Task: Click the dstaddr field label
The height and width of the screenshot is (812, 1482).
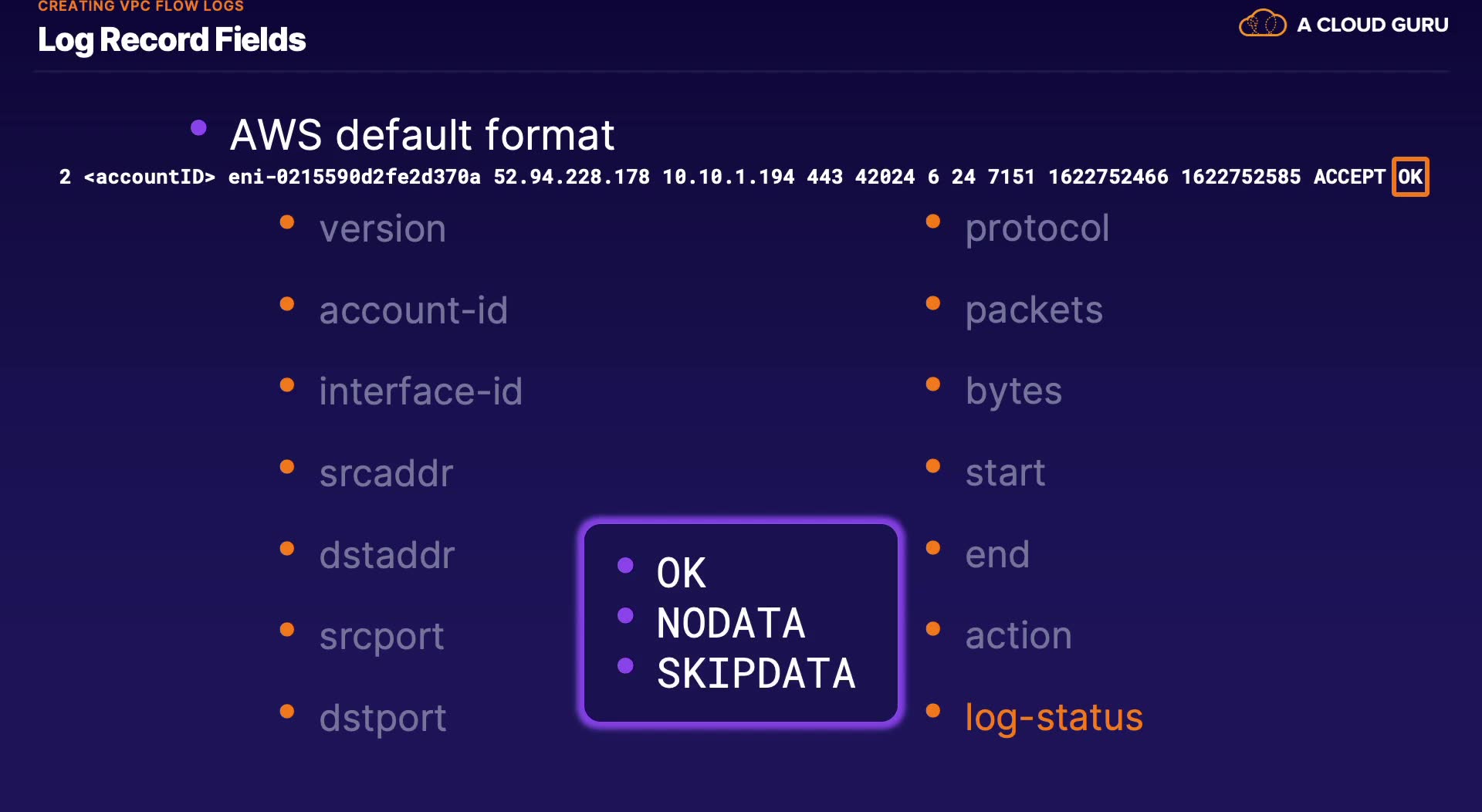Action: click(x=387, y=555)
